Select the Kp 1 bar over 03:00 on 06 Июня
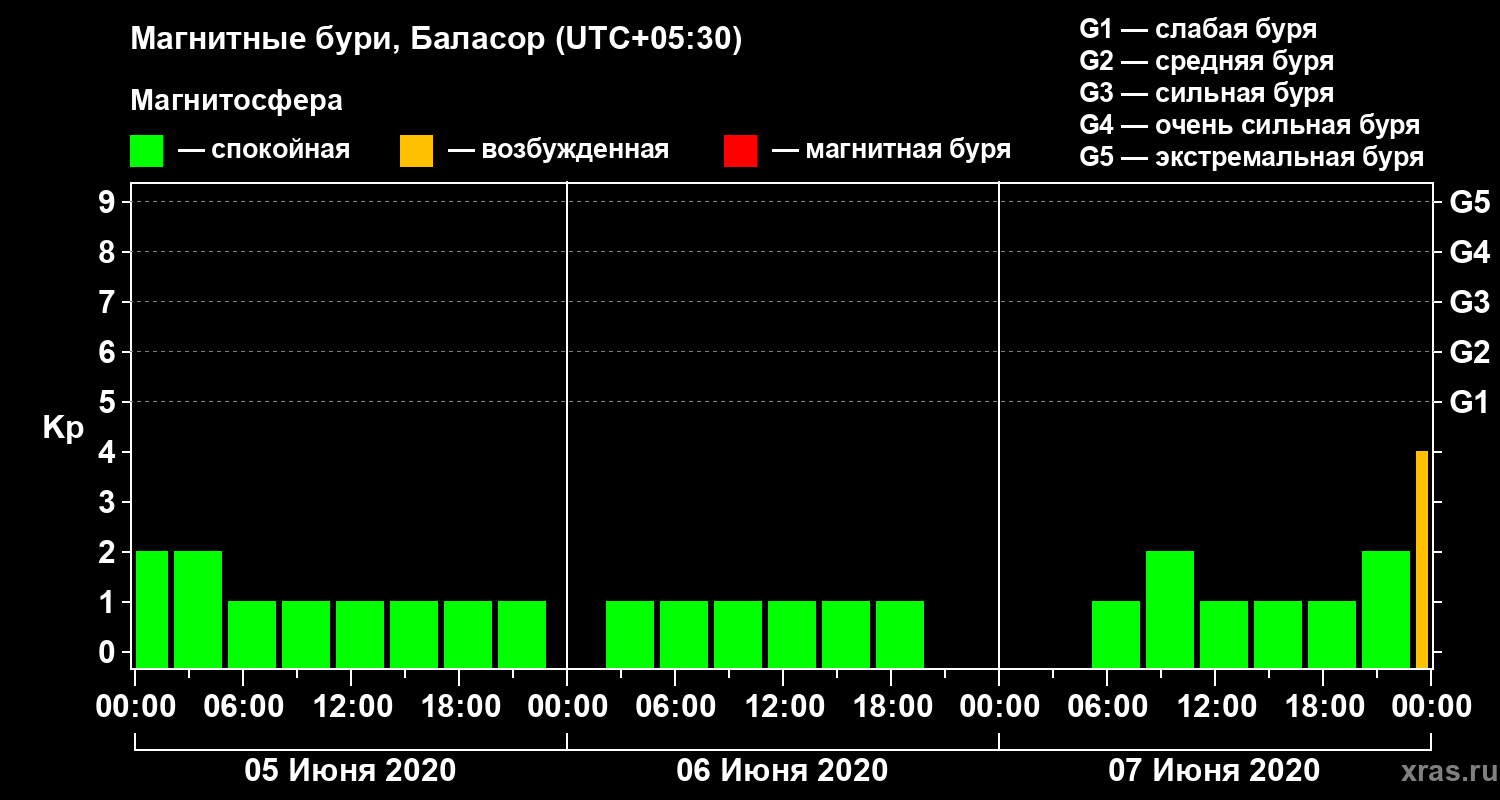 coord(630,634)
